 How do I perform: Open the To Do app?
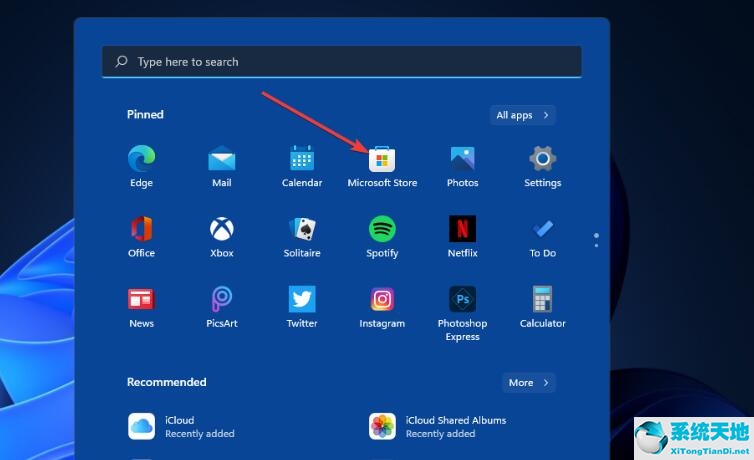pos(543,237)
